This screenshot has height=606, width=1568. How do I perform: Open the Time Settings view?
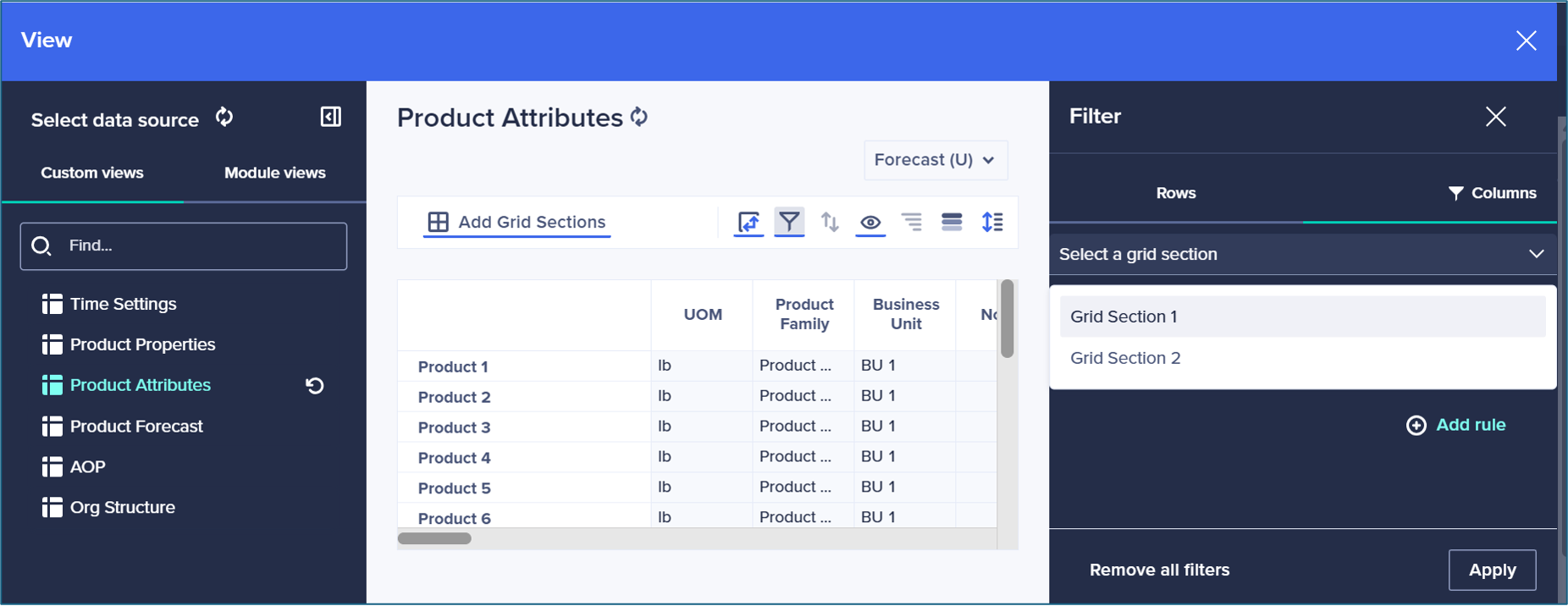coord(123,304)
